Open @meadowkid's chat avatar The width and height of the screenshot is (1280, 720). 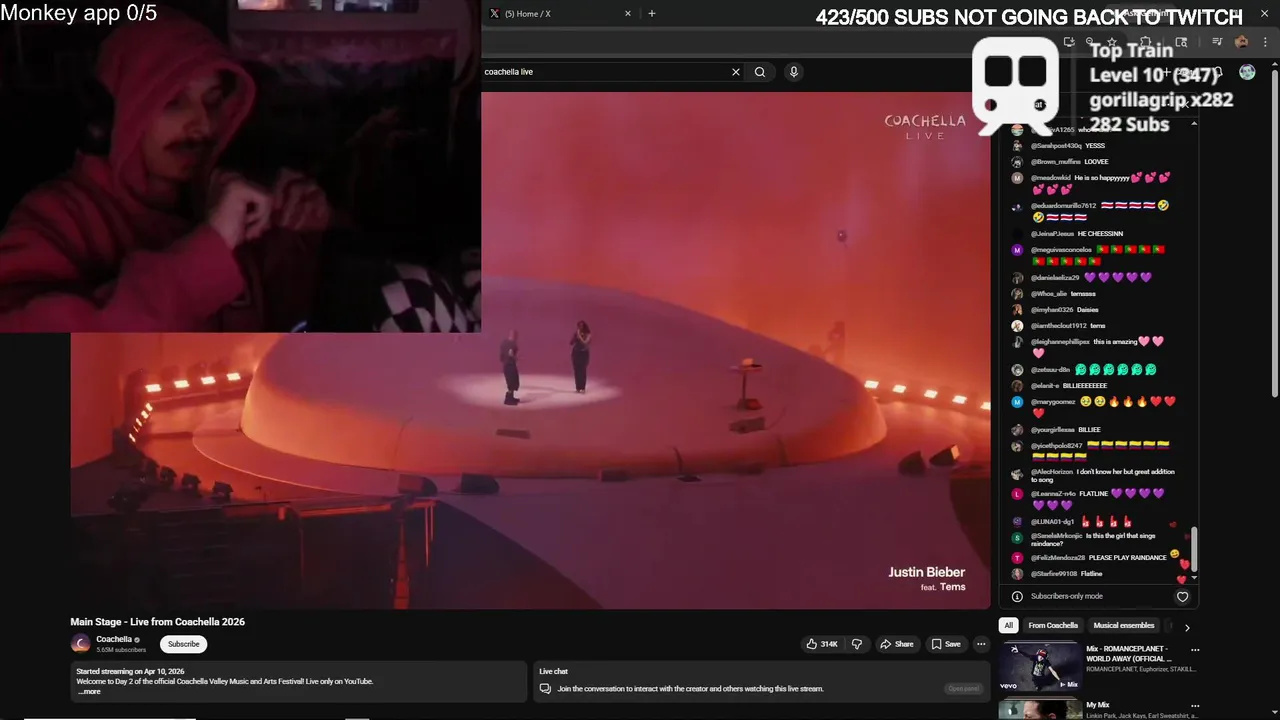(1017, 178)
